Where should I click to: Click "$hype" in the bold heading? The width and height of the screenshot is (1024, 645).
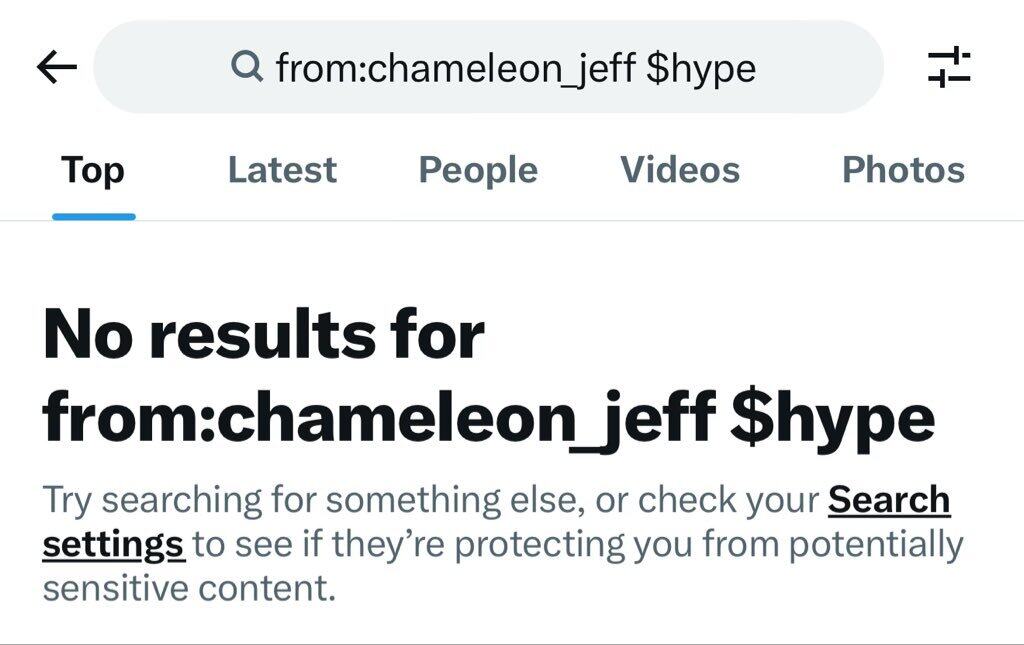(x=832, y=420)
